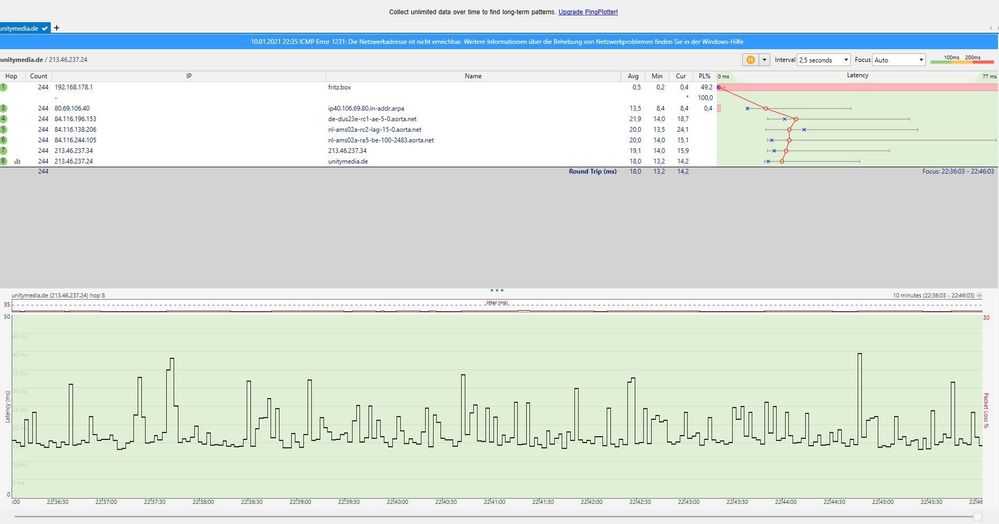Sort by the PL% column header

click(706, 75)
